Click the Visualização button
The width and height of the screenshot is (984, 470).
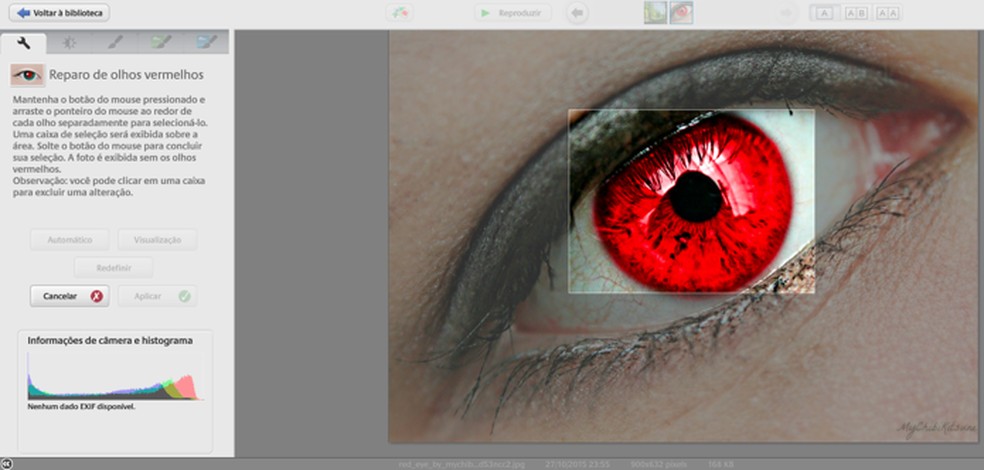coord(158,240)
